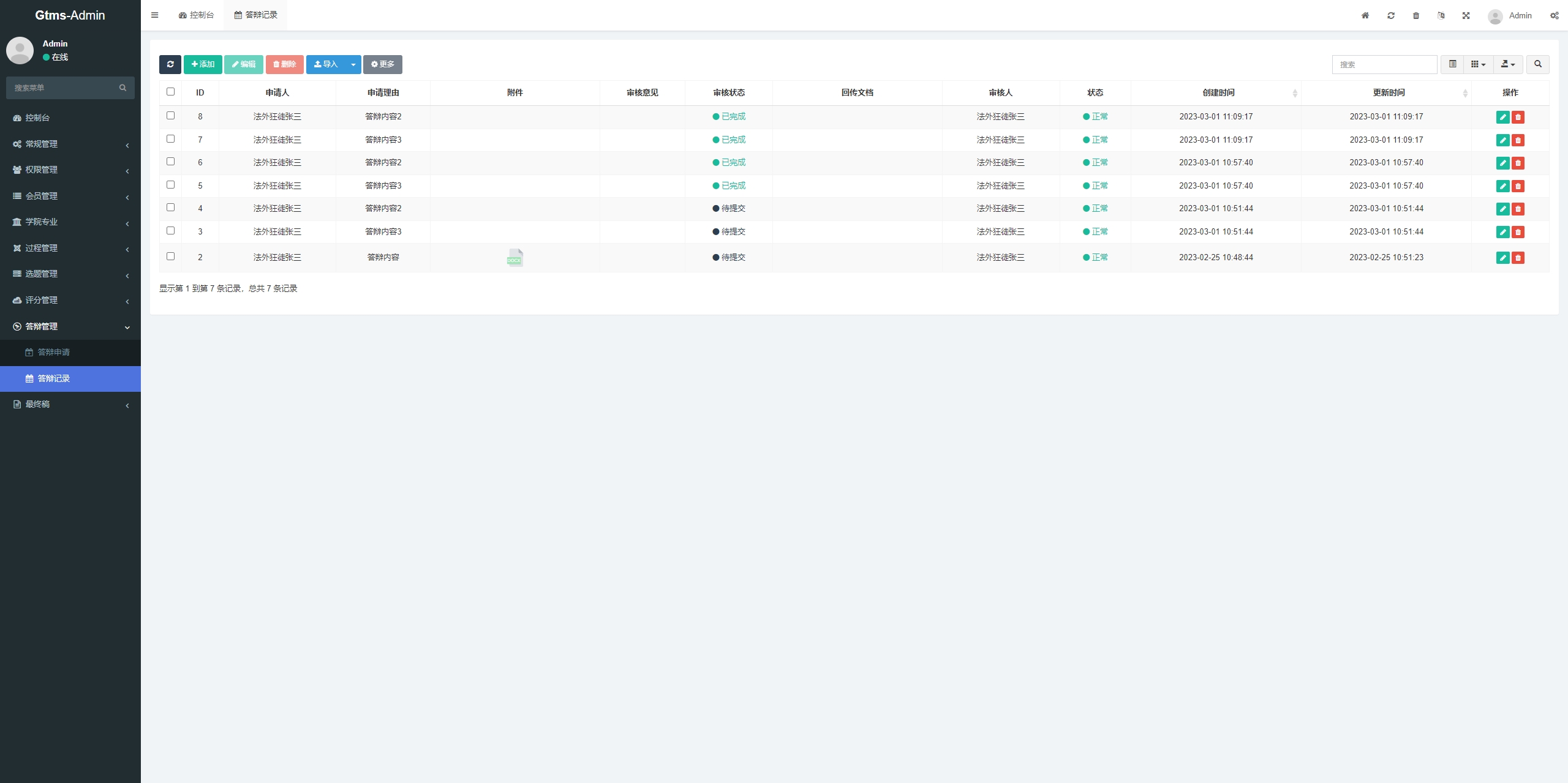Edit record ID 2 with green pencil
Screen dimensions: 1568x783
point(1503,258)
